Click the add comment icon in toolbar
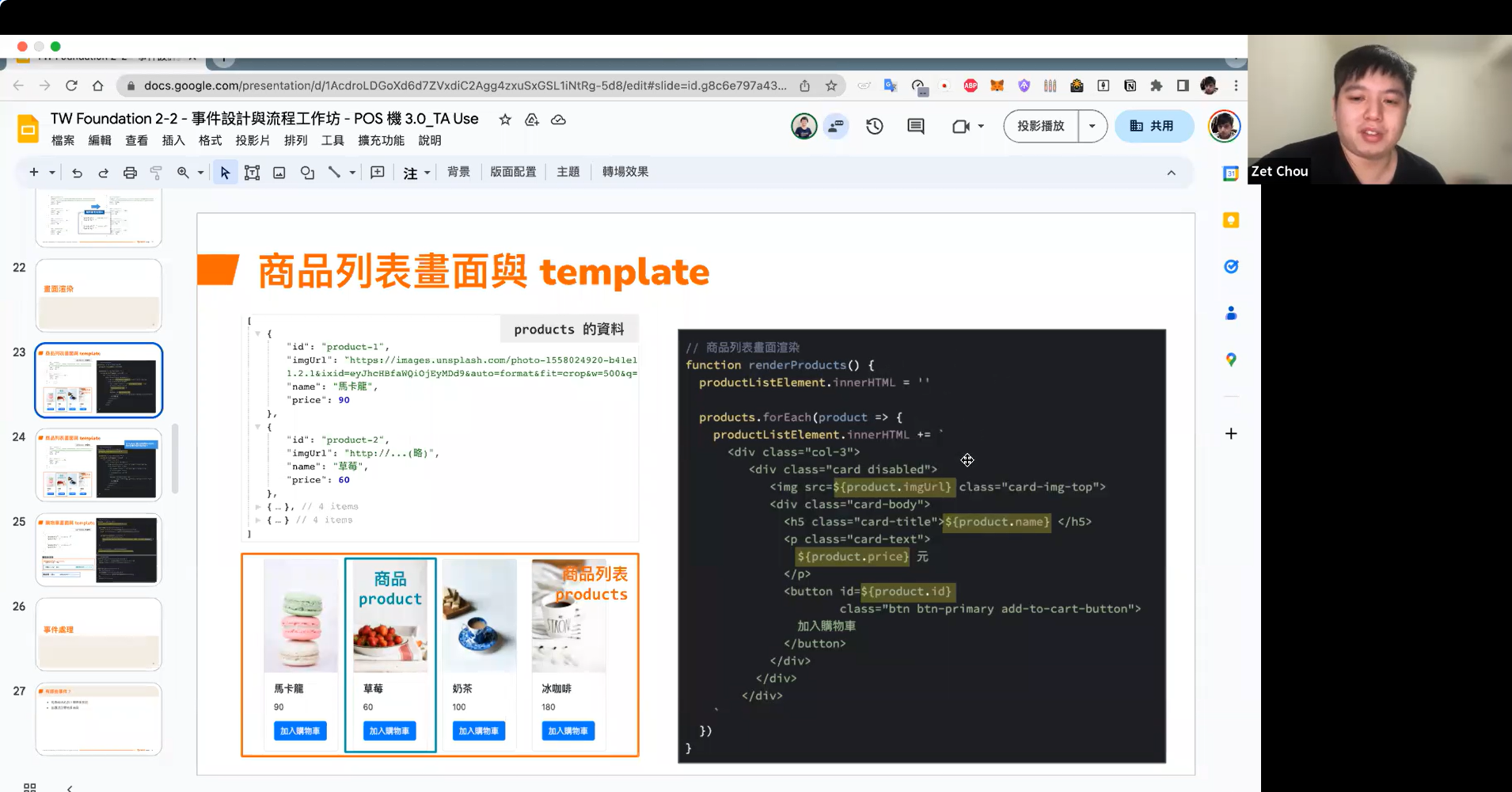Image resolution: width=1512 pixels, height=792 pixels. [x=378, y=173]
